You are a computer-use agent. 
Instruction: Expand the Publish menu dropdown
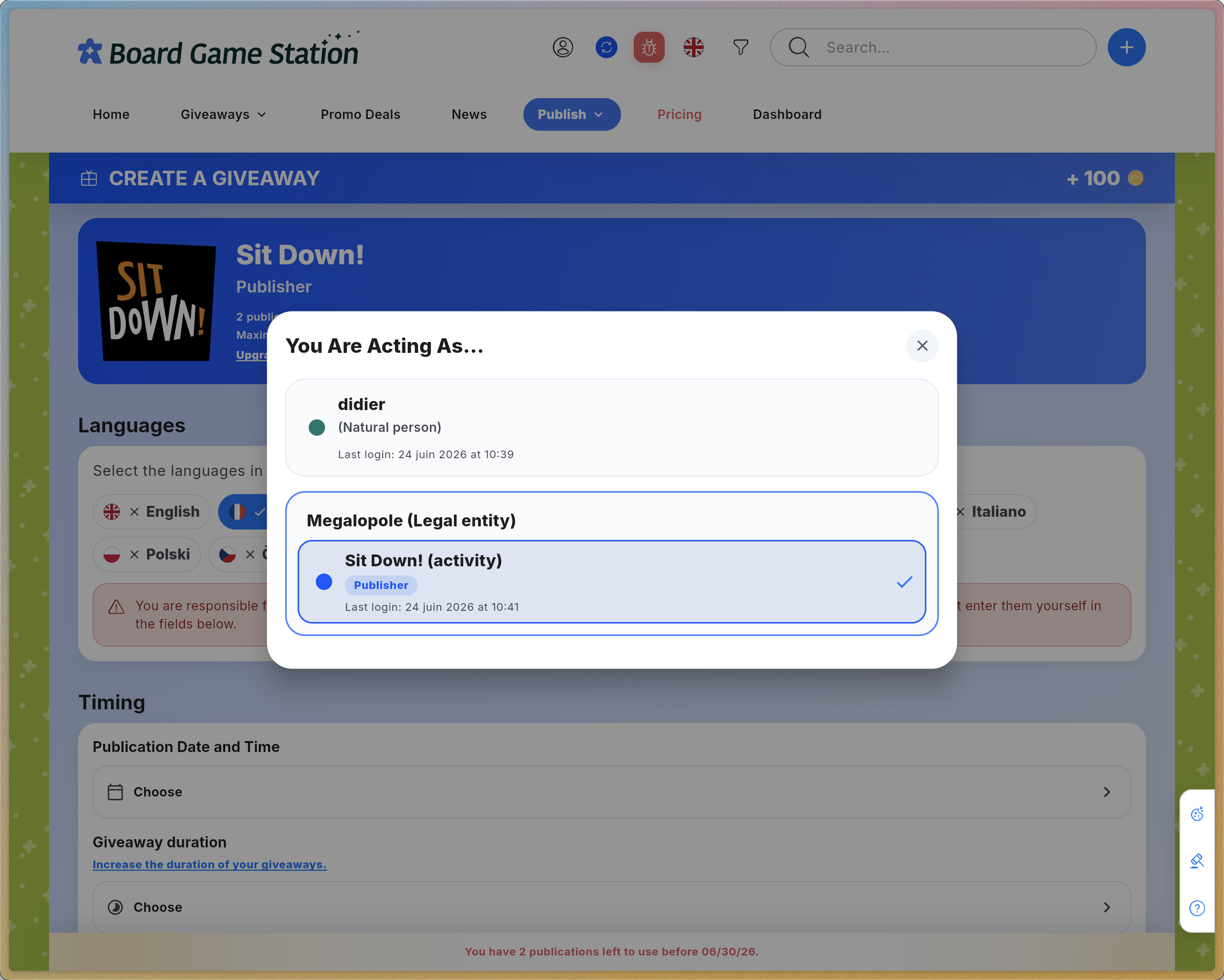coord(572,114)
